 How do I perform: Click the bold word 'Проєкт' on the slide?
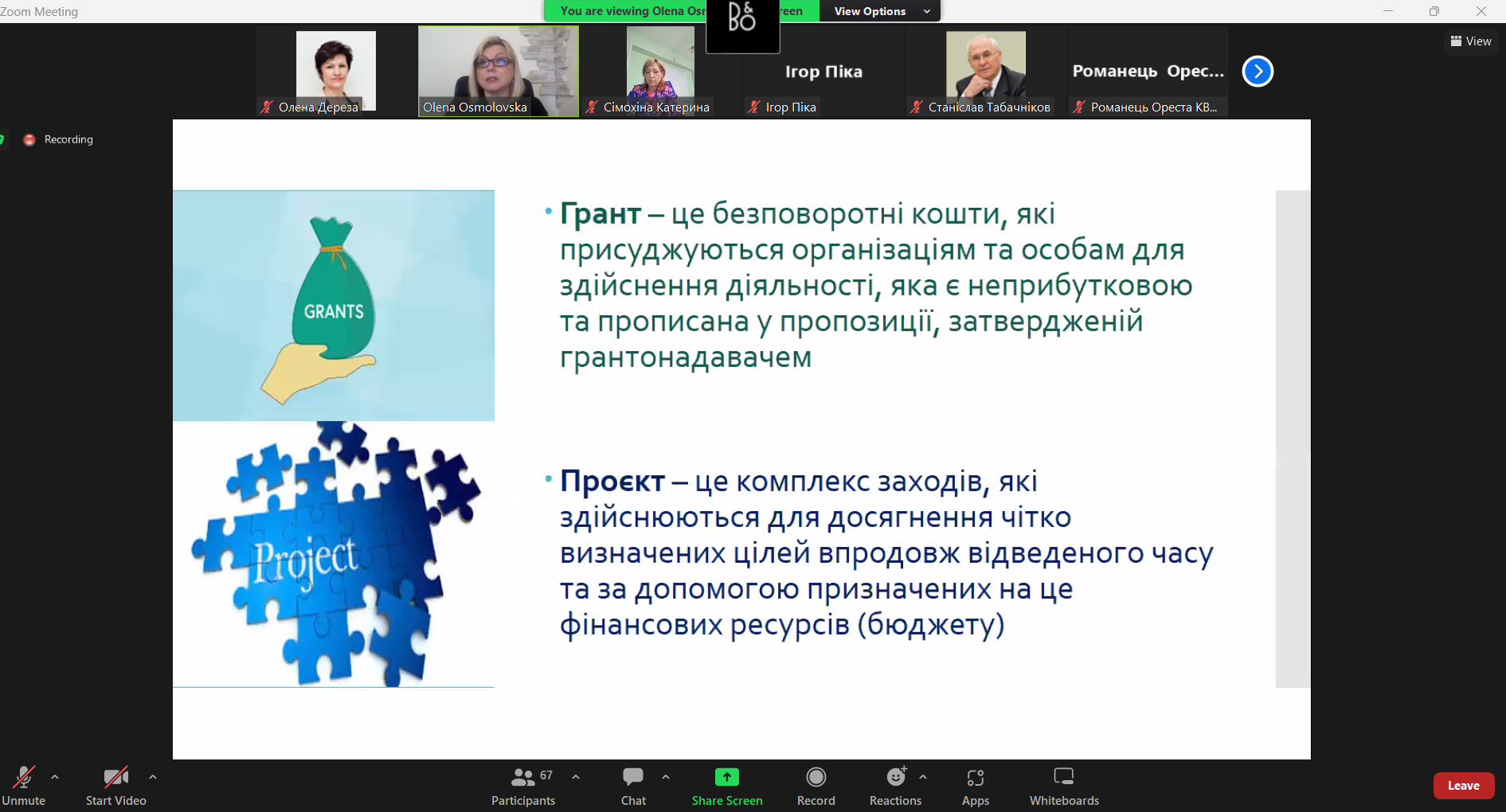[612, 482]
